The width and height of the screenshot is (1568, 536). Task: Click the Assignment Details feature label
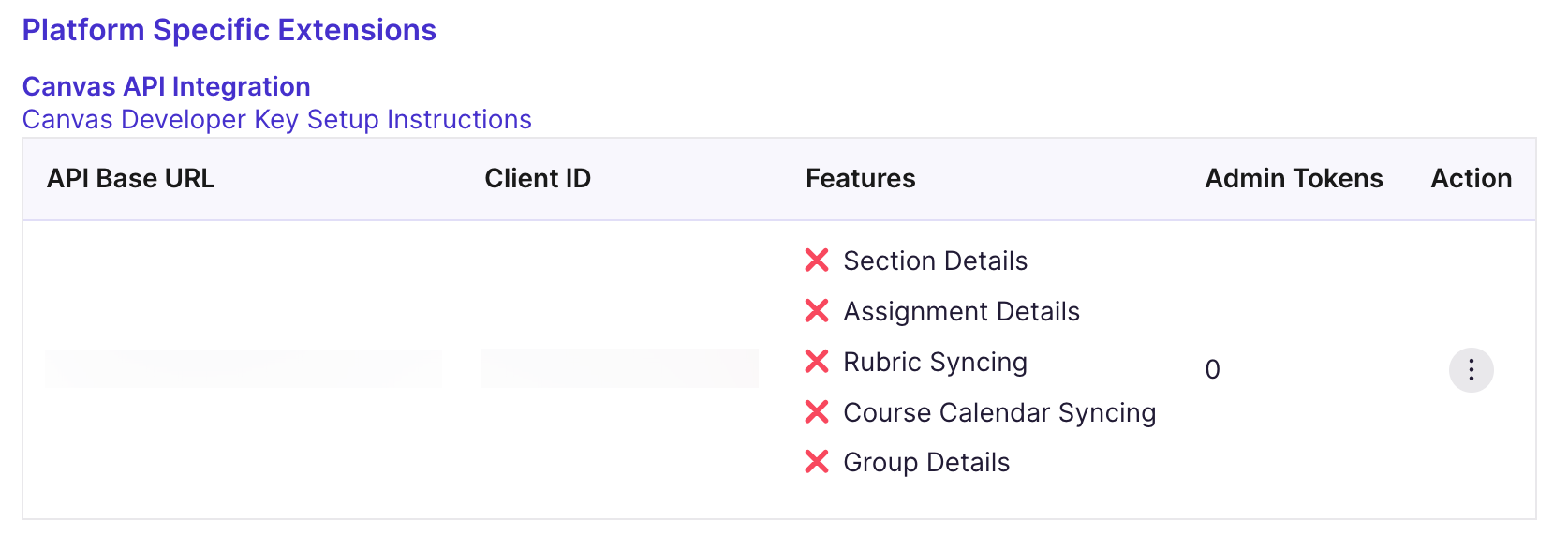pyautogui.click(x=962, y=311)
